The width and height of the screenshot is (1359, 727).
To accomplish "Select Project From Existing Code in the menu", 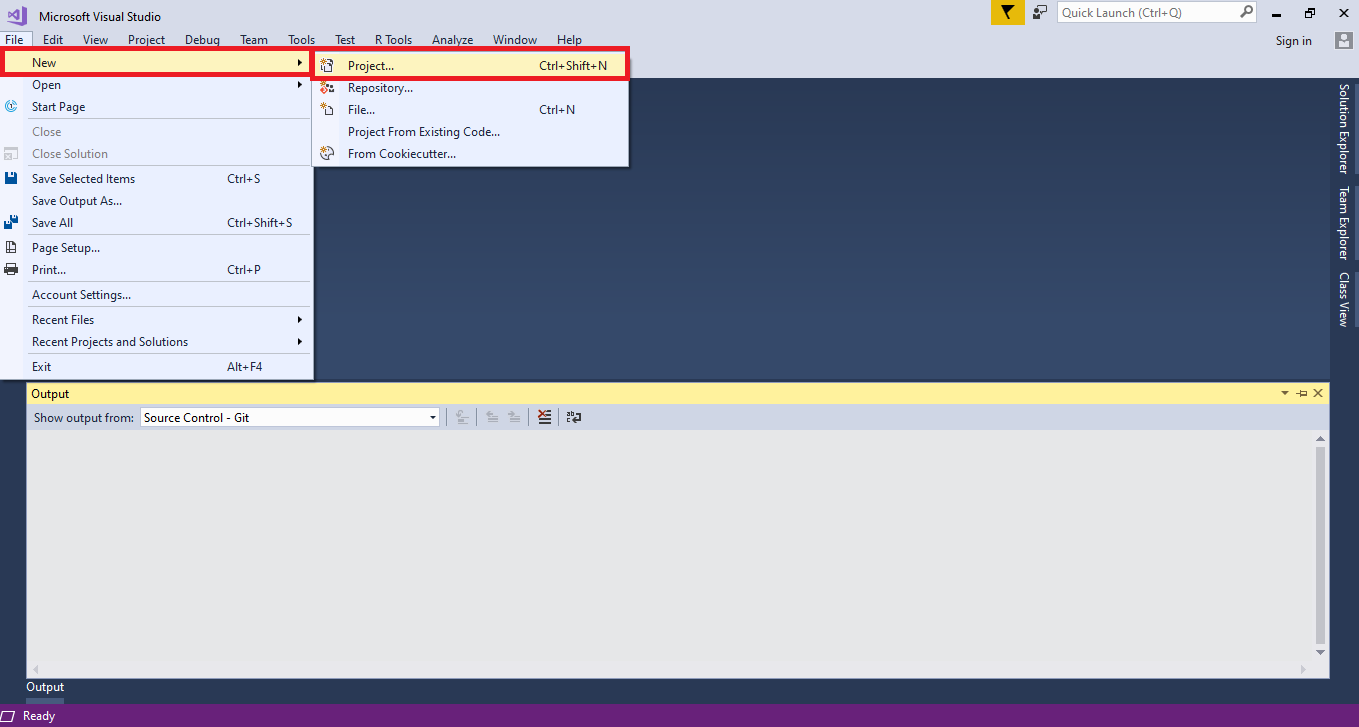I will (424, 131).
